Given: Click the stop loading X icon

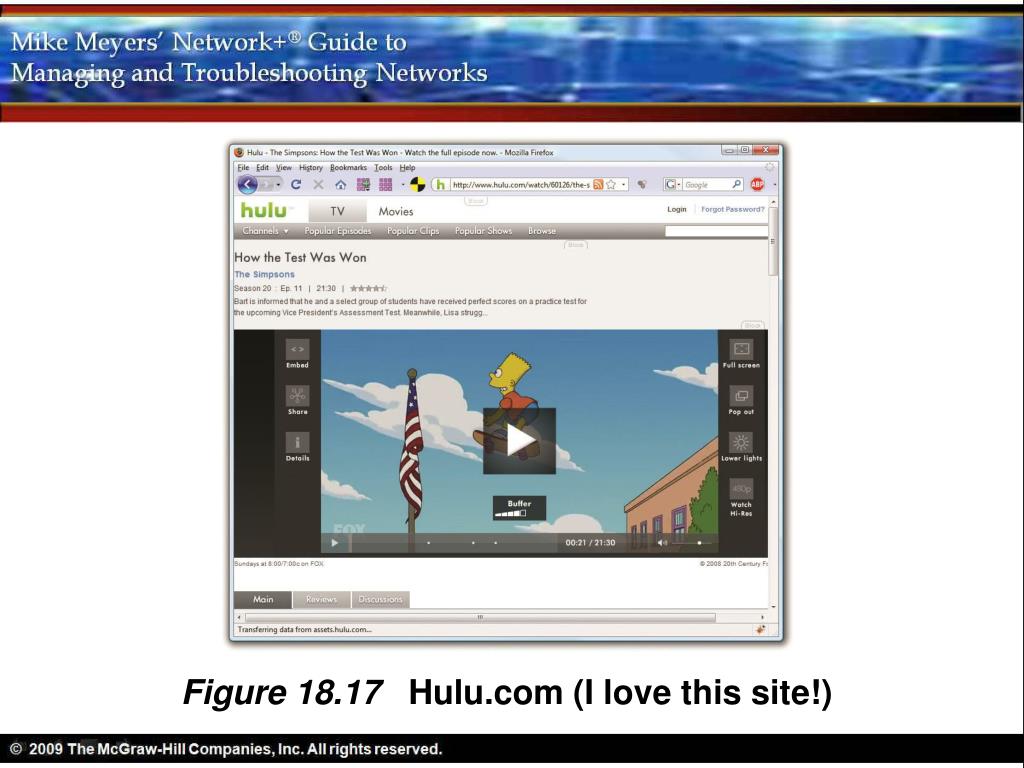Looking at the screenshot, I should (x=318, y=185).
